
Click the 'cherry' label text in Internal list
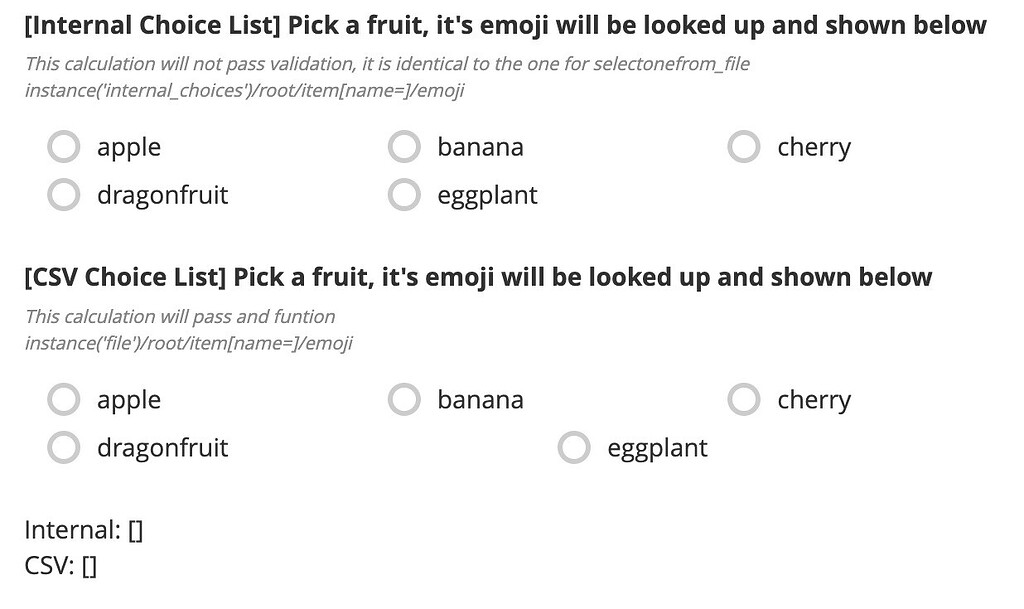[813, 147]
